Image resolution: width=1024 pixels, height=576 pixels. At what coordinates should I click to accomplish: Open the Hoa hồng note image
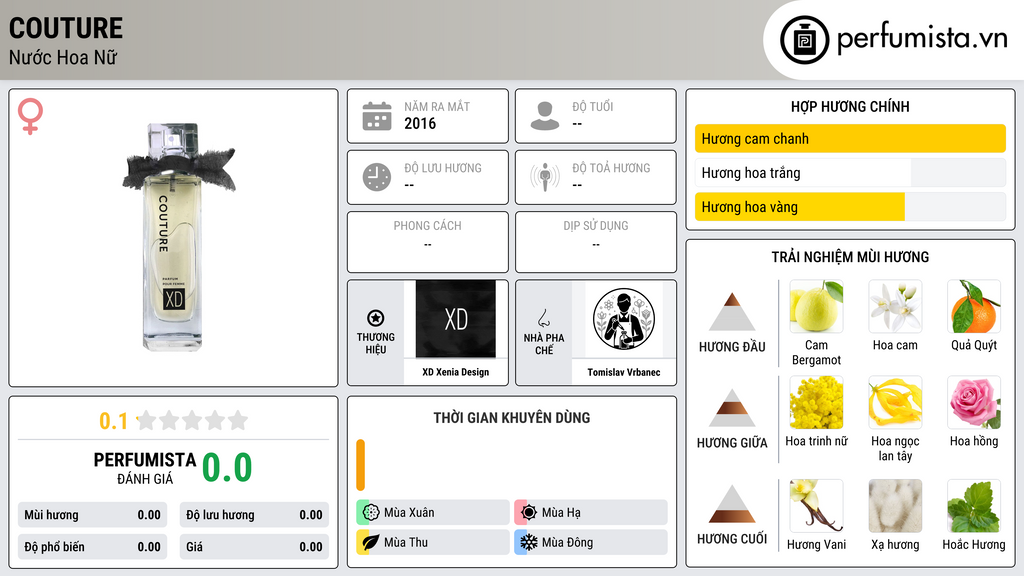pos(974,402)
